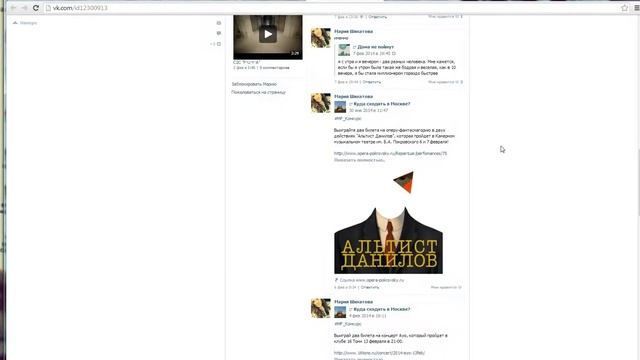Reply to the Альтист Данилов post via Ответить
Viewport: 640px width, 360px height.
[x=370, y=287]
